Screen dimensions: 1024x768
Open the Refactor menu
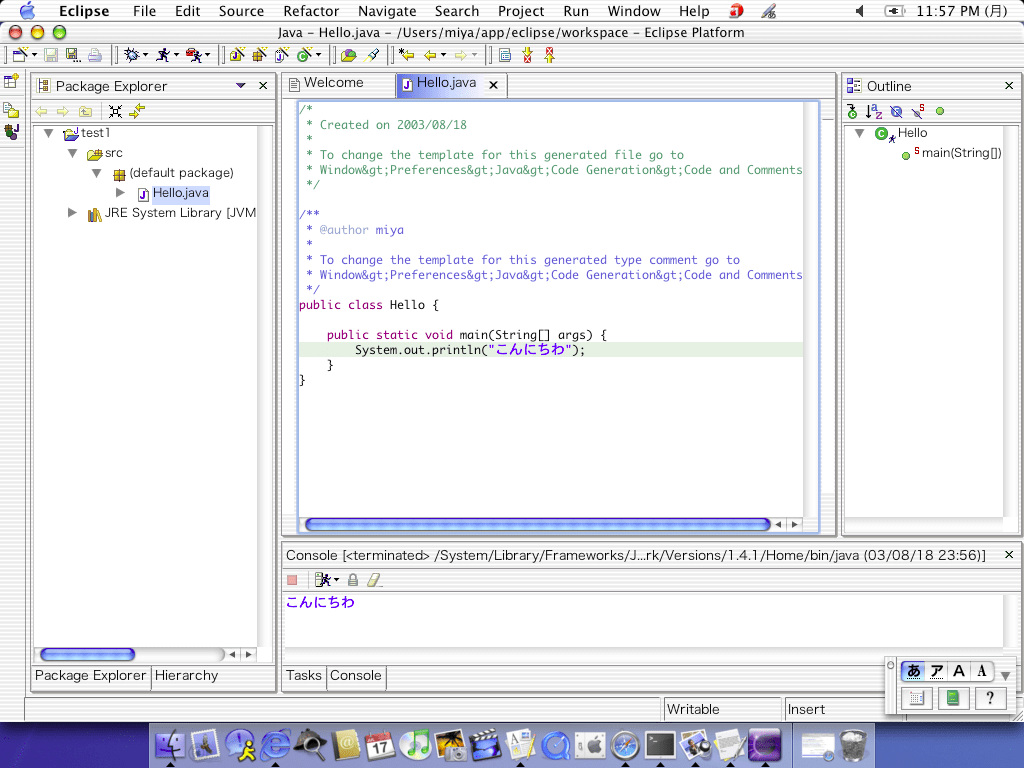pos(311,11)
